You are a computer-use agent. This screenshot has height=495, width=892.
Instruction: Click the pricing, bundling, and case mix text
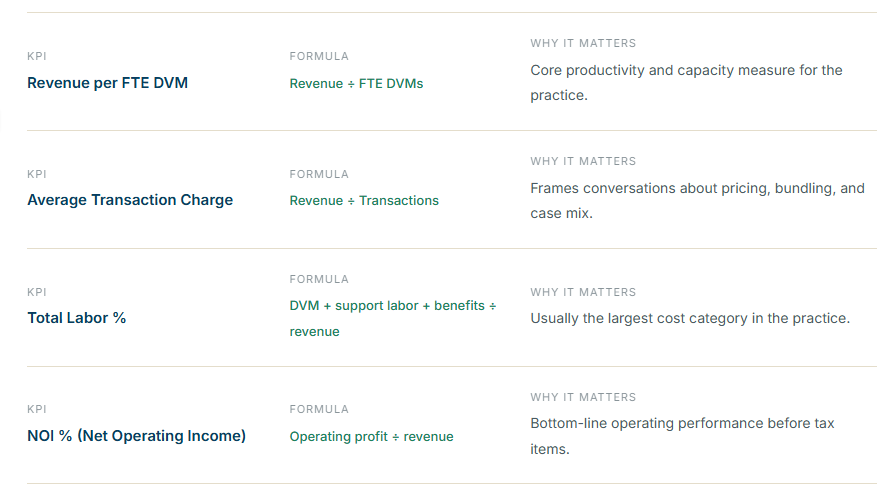coord(697,200)
